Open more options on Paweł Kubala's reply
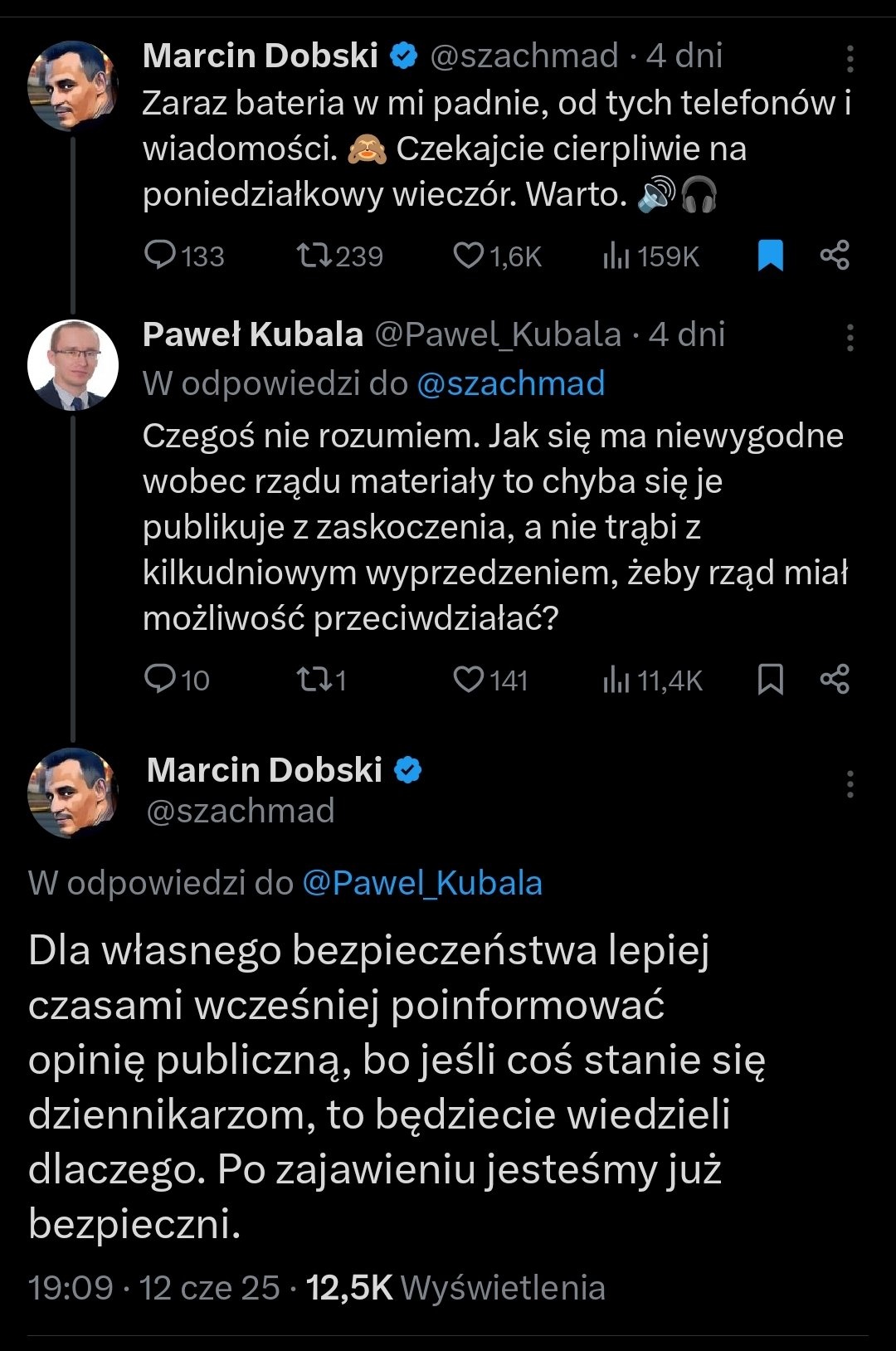 pyautogui.click(x=850, y=338)
